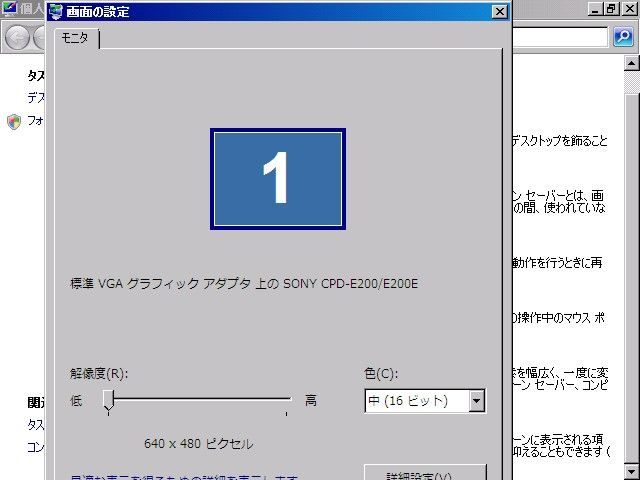Screen dimensions: 640x480
Task: Focus the search field in the background window
Action: tap(560, 37)
